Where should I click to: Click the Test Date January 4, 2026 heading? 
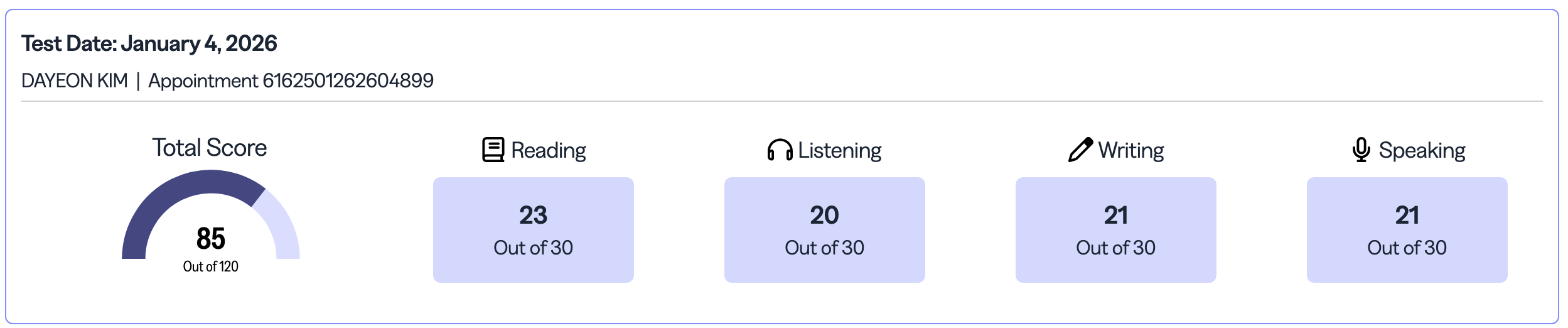(x=149, y=43)
